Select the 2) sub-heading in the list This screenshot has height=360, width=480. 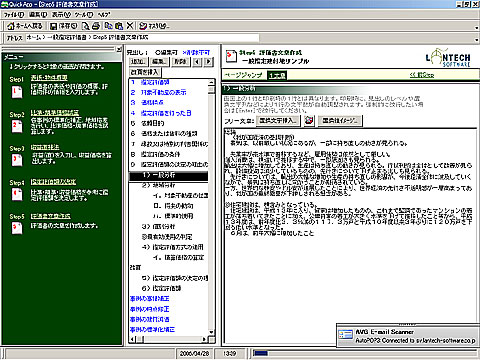(169, 185)
